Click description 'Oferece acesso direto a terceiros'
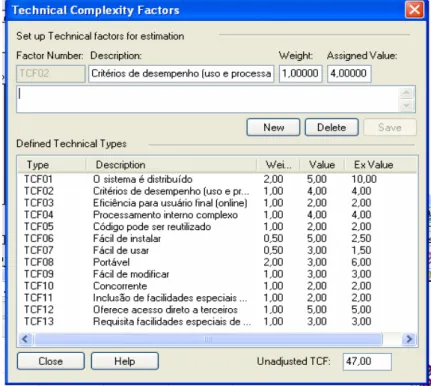This screenshot has height=386, width=431. point(165,310)
